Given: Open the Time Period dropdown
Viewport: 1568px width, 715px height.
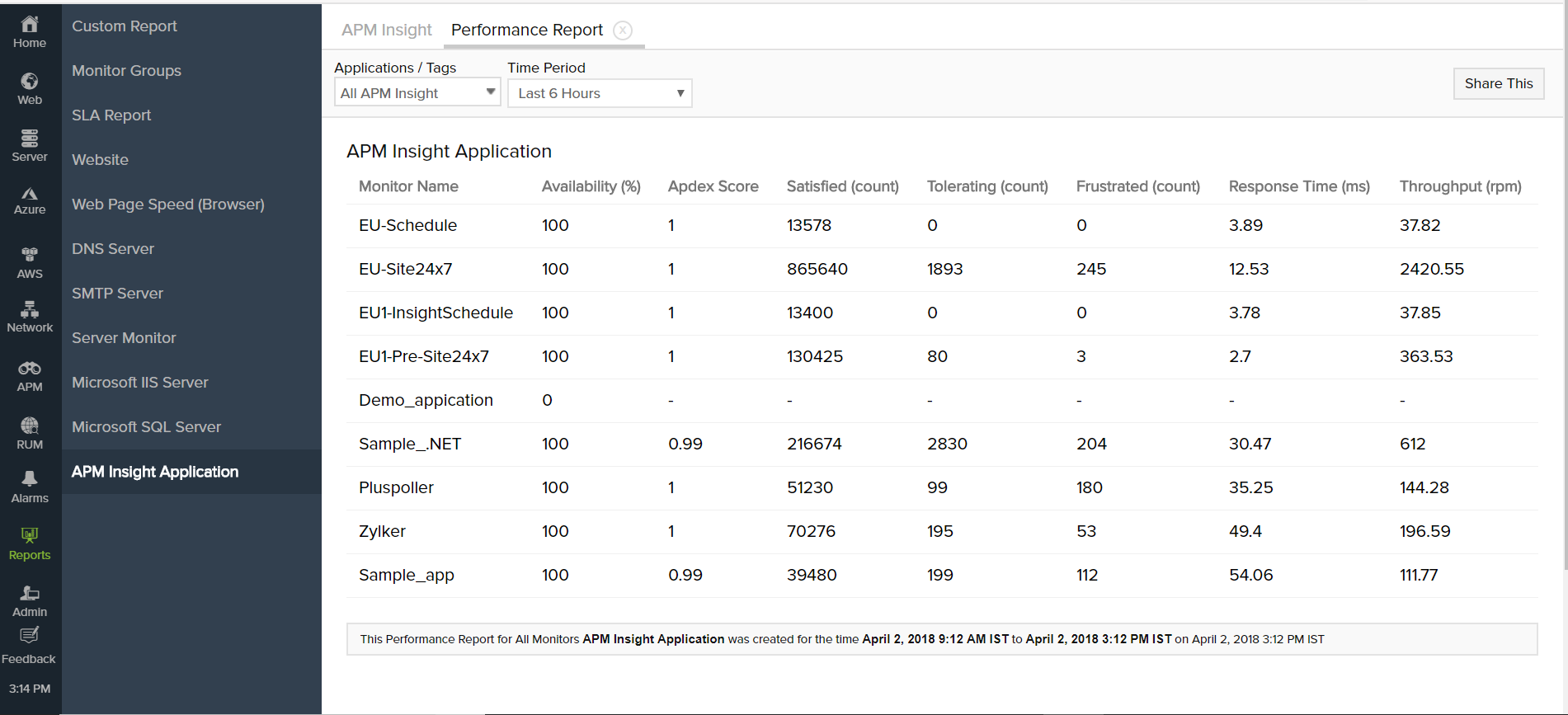Looking at the screenshot, I should [x=600, y=93].
